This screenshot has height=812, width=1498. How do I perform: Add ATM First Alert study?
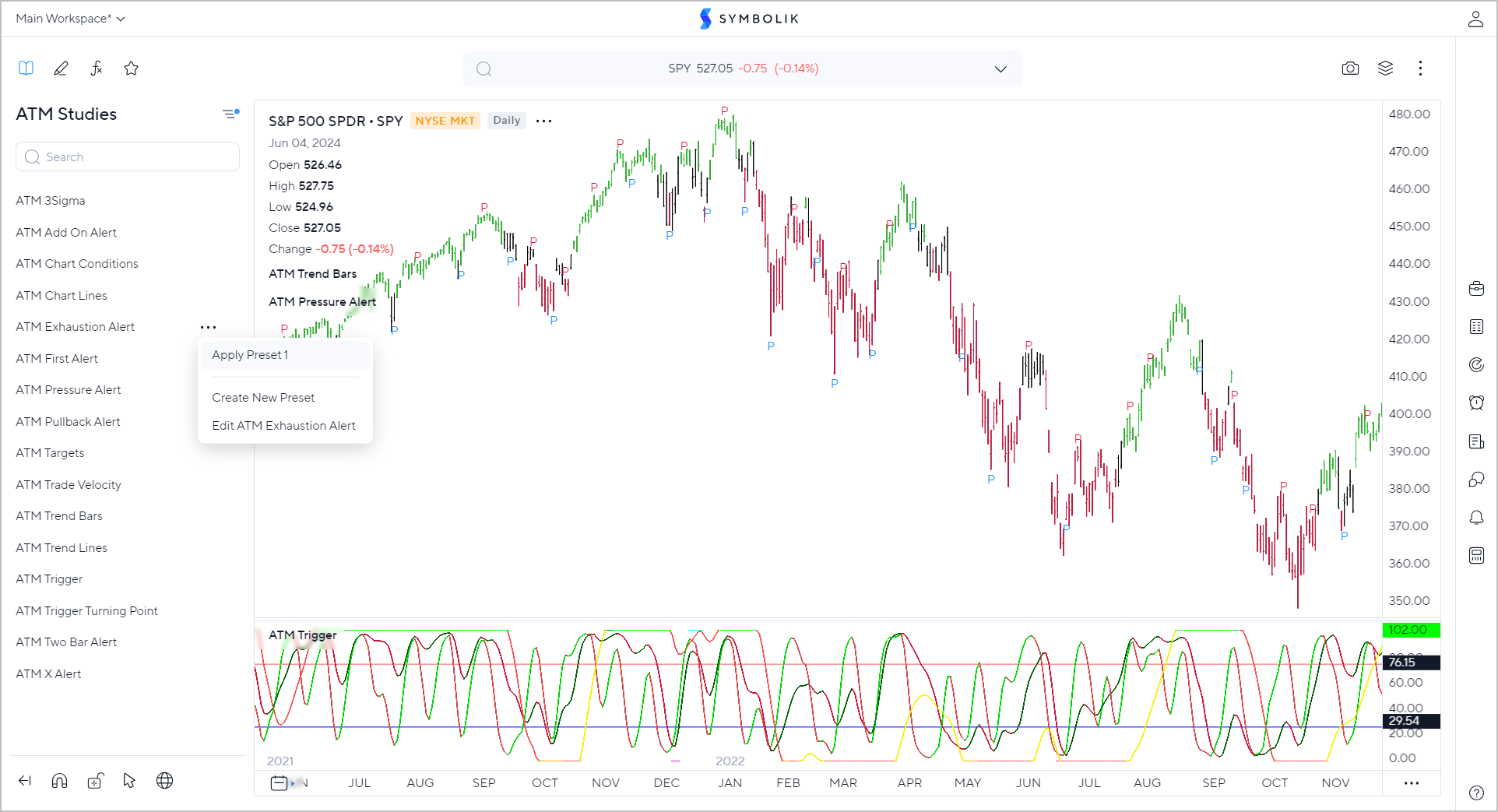57,359
